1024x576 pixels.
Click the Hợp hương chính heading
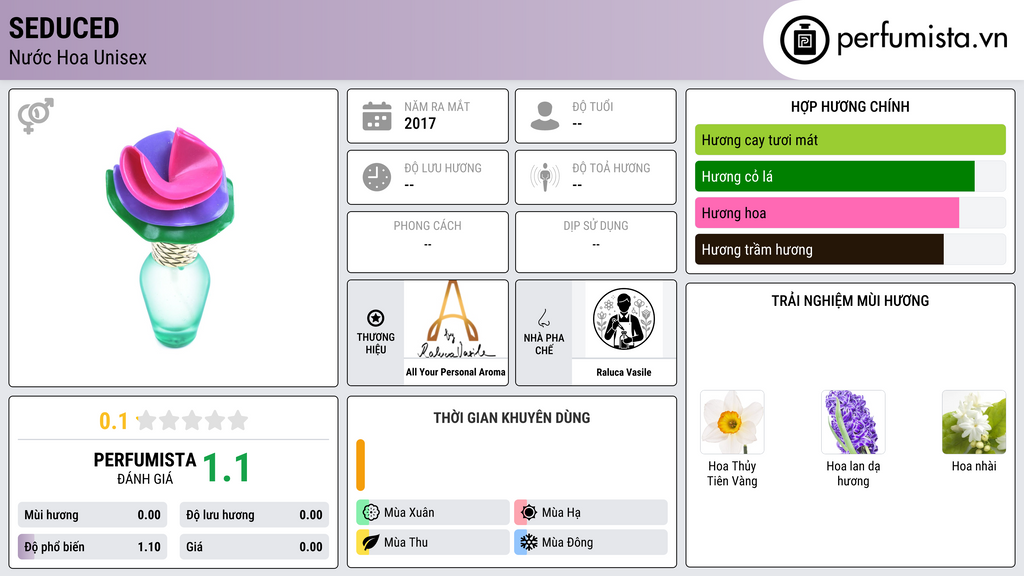(x=850, y=106)
